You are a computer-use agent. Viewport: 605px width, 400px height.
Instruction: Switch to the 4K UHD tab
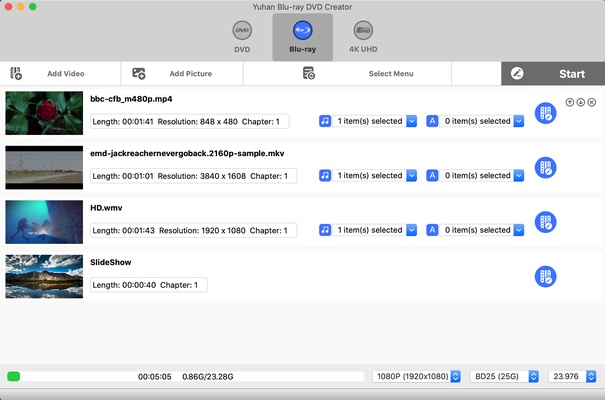pos(363,37)
